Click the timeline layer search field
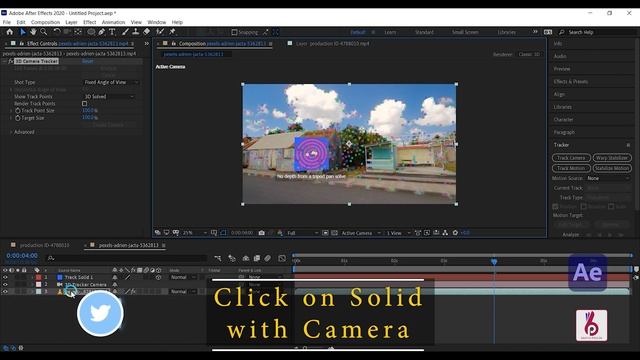 tap(127, 258)
